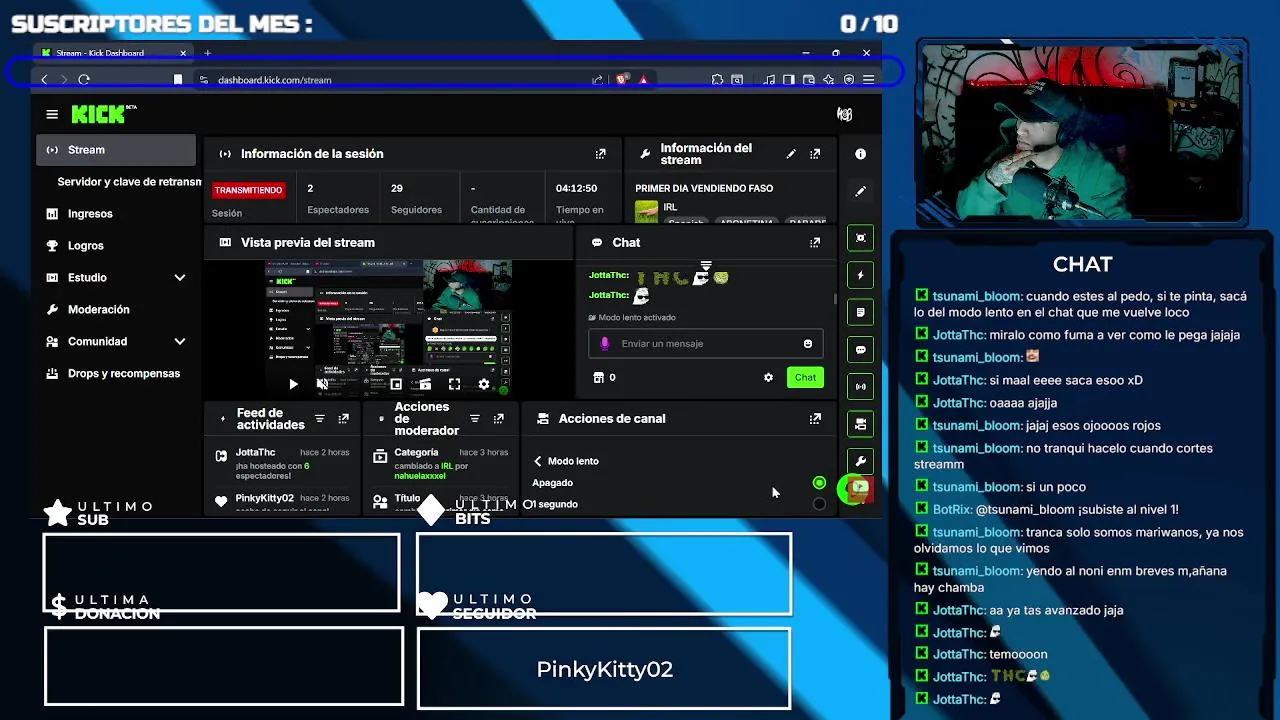The height and width of the screenshot is (720, 1280).
Task: Open stream preview settings gear
Action: pos(484,384)
